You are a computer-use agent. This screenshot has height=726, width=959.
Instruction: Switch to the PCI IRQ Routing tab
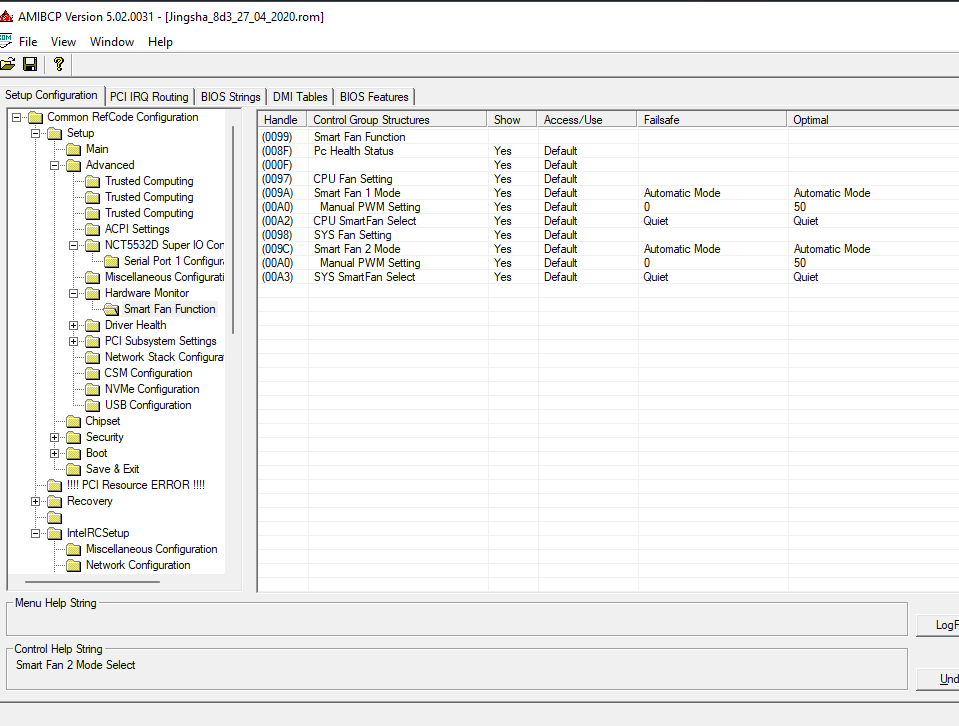pyautogui.click(x=149, y=97)
